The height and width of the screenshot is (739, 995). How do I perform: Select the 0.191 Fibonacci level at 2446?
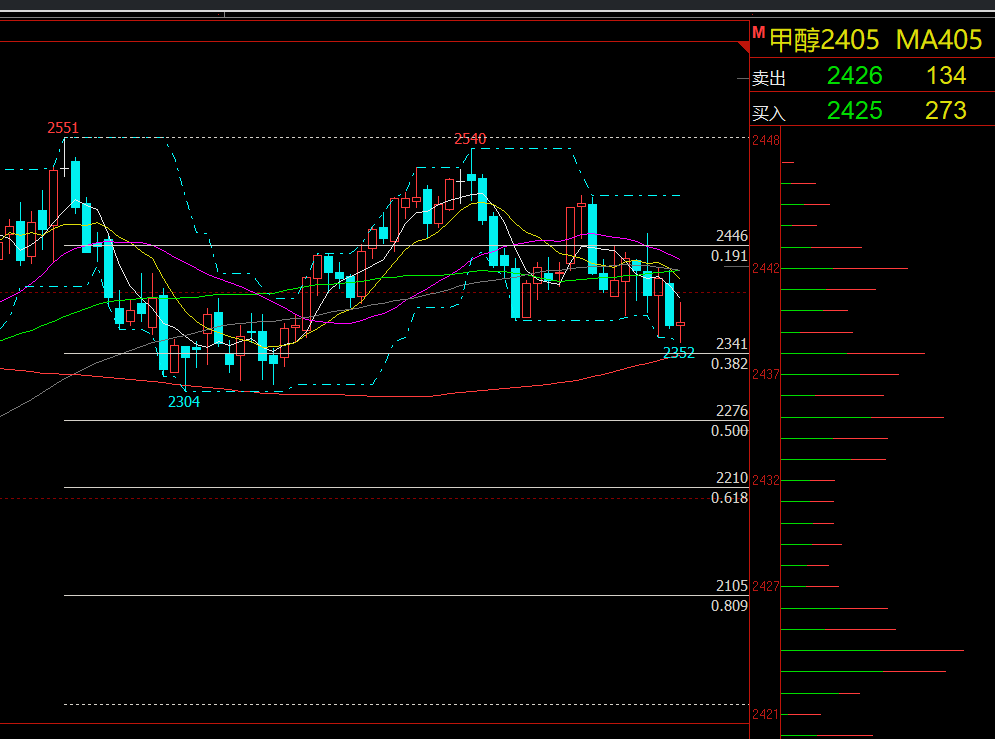[x=729, y=256]
